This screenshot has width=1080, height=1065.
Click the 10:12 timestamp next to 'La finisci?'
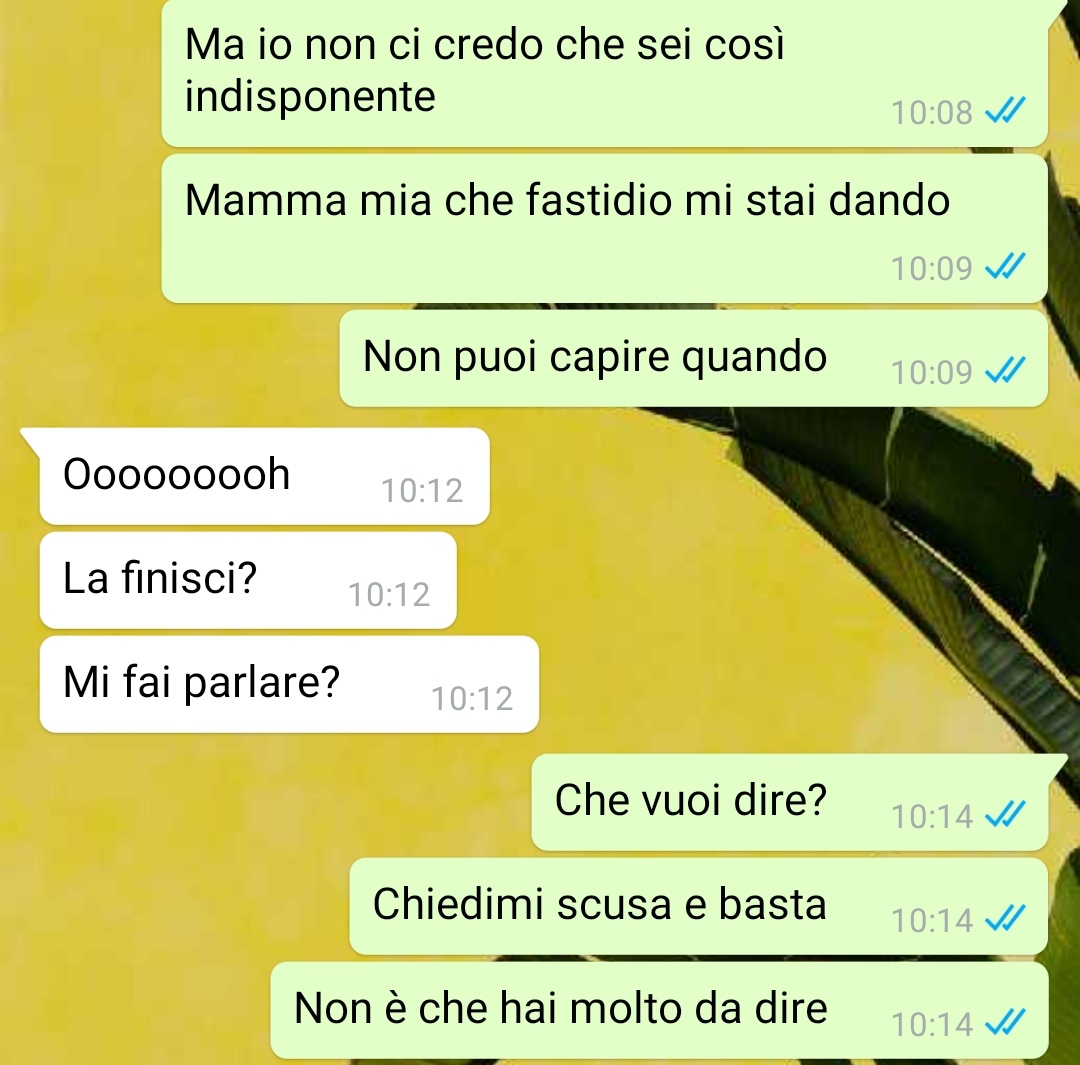389,595
